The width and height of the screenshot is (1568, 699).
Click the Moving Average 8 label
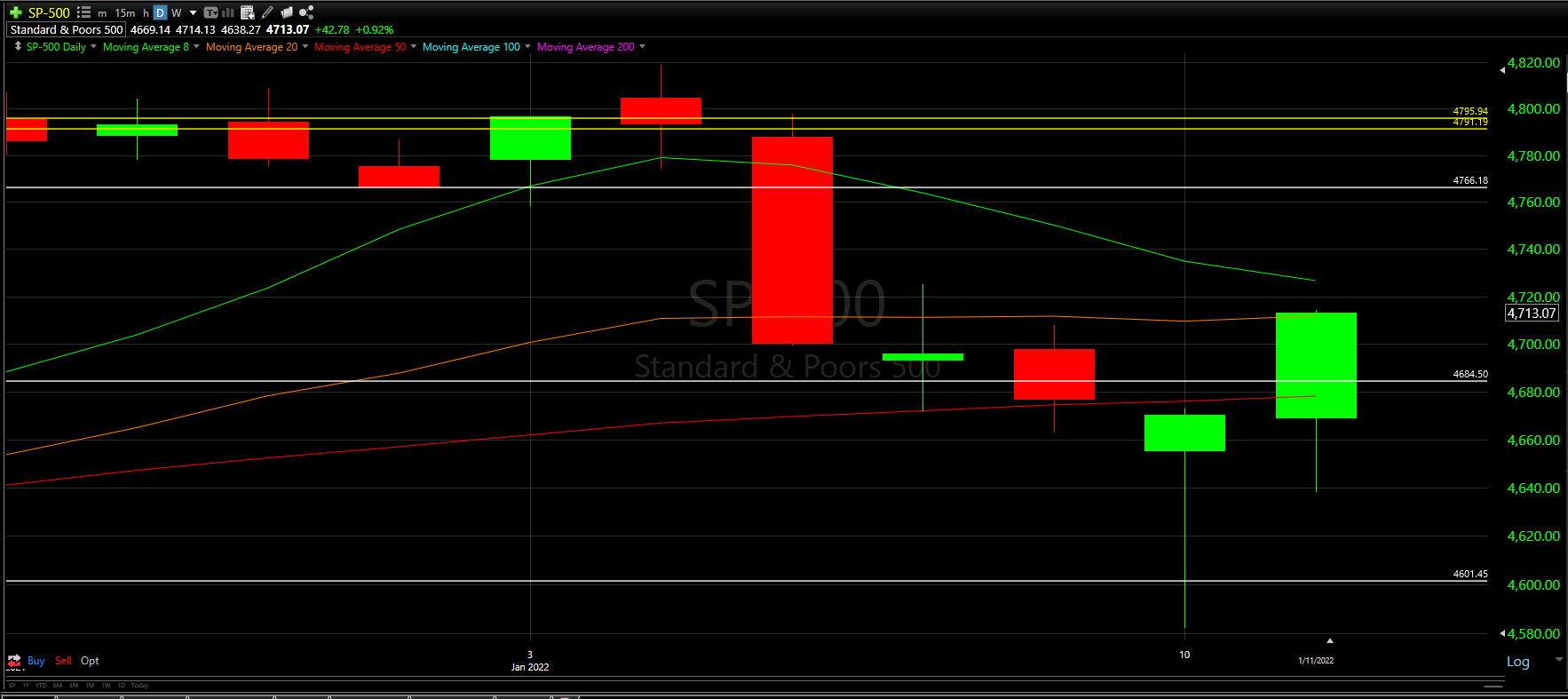146,46
